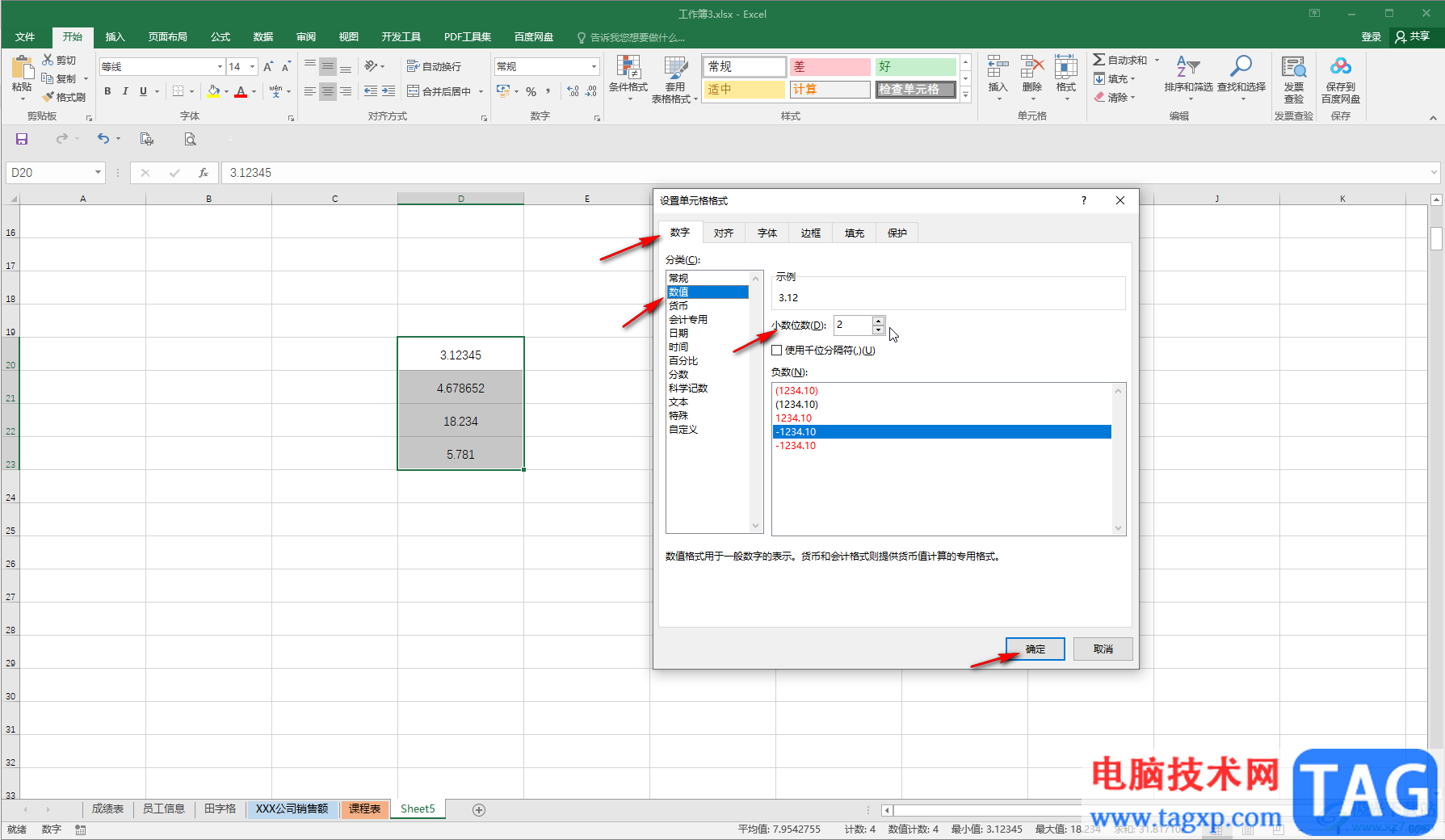Toggle Bold formatting
The image size is (1445, 840).
click(x=107, y=91)
